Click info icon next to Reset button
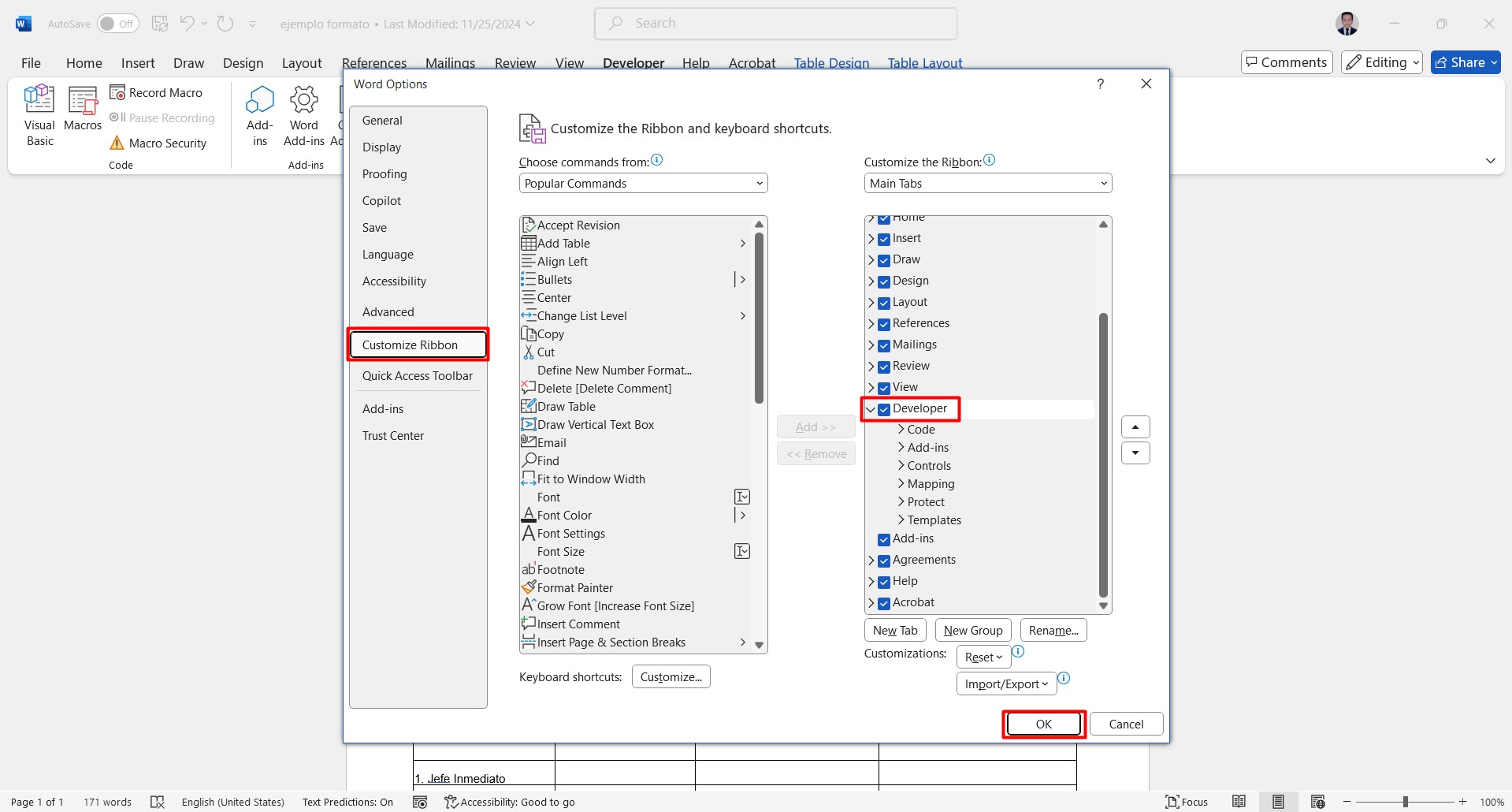 pos(1018,651)
